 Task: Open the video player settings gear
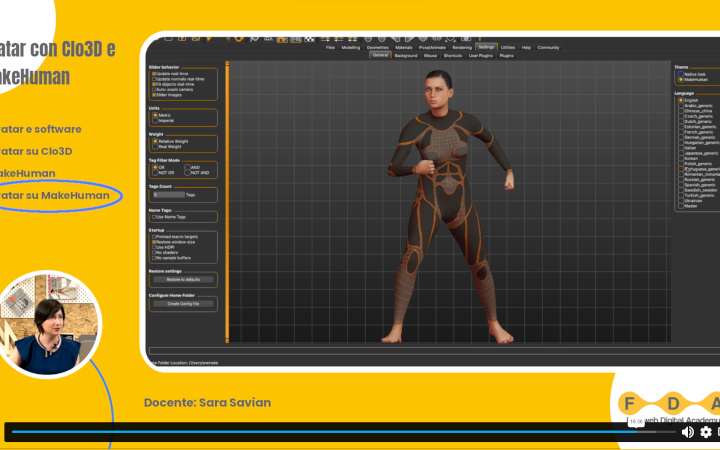pyautogui.click(x=706, y=432)
